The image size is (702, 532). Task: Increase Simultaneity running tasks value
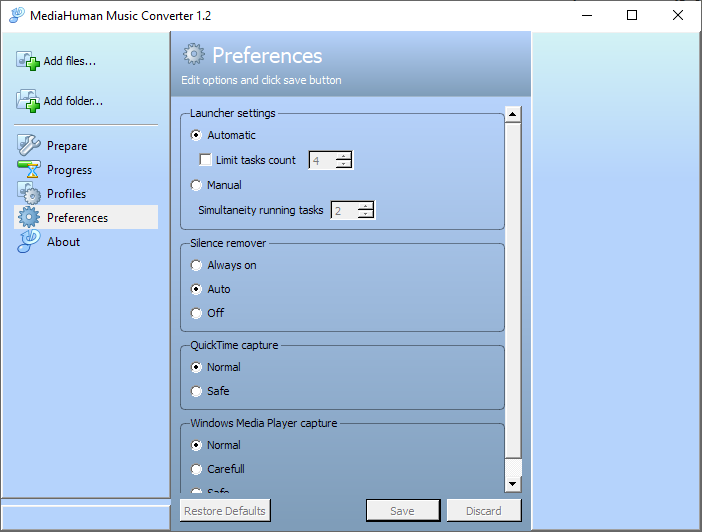coord(365,206)
